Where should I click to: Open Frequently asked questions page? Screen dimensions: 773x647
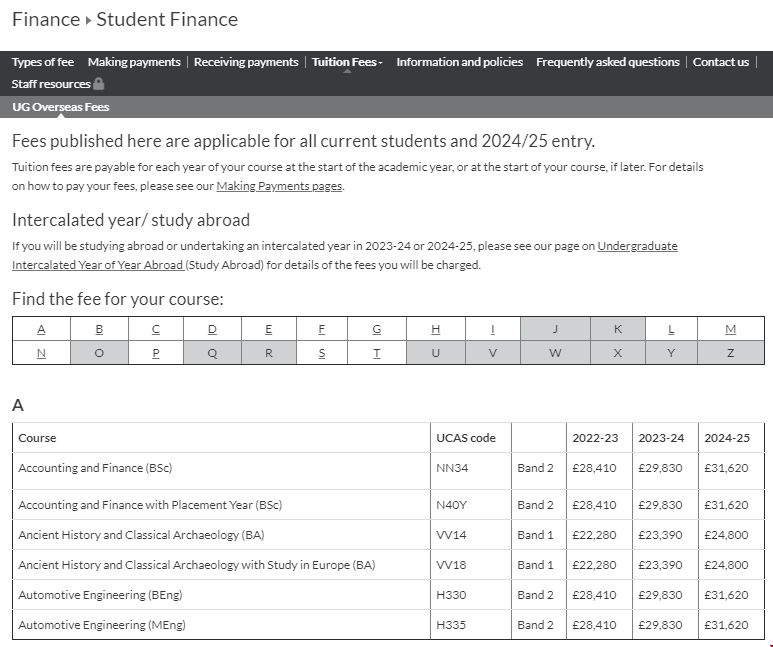(607, 62)
